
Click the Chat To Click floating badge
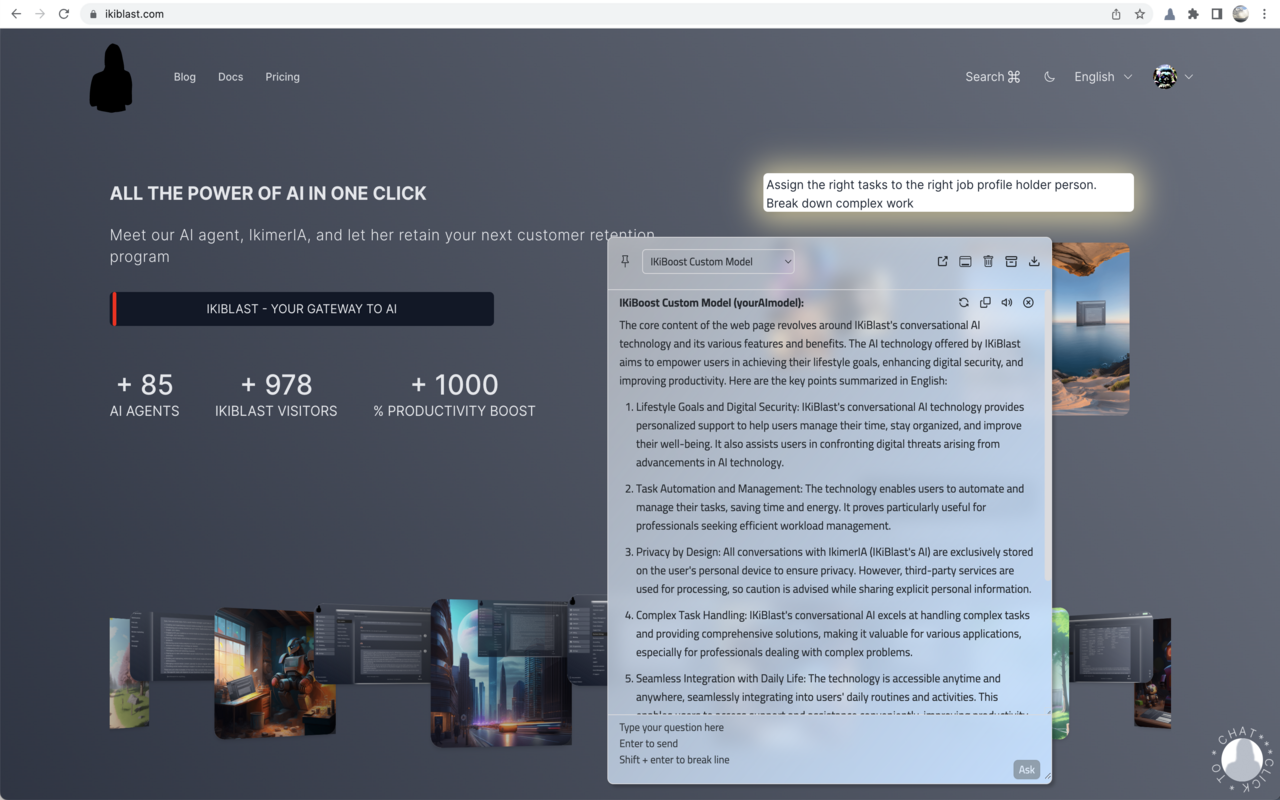click(1242, 759)
